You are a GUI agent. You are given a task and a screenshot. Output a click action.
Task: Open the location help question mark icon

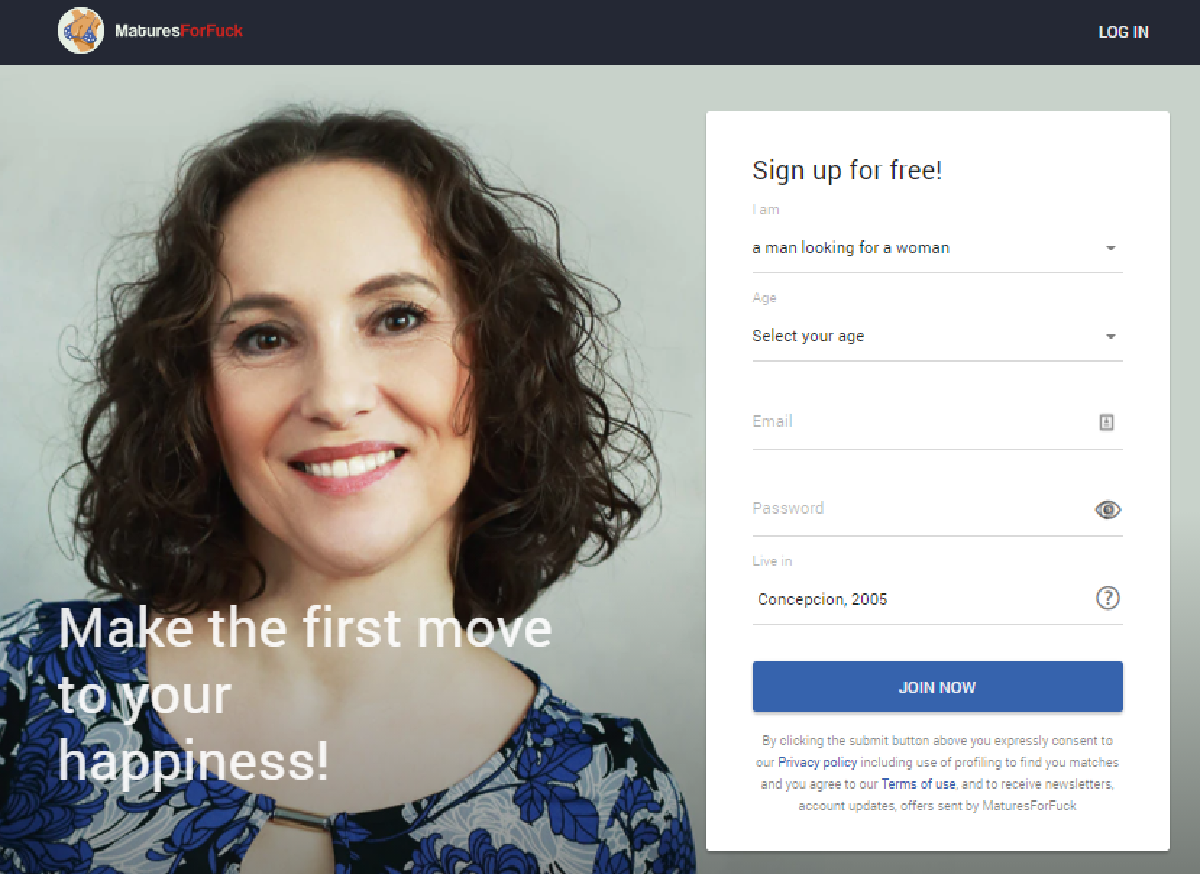point(1108,598)
